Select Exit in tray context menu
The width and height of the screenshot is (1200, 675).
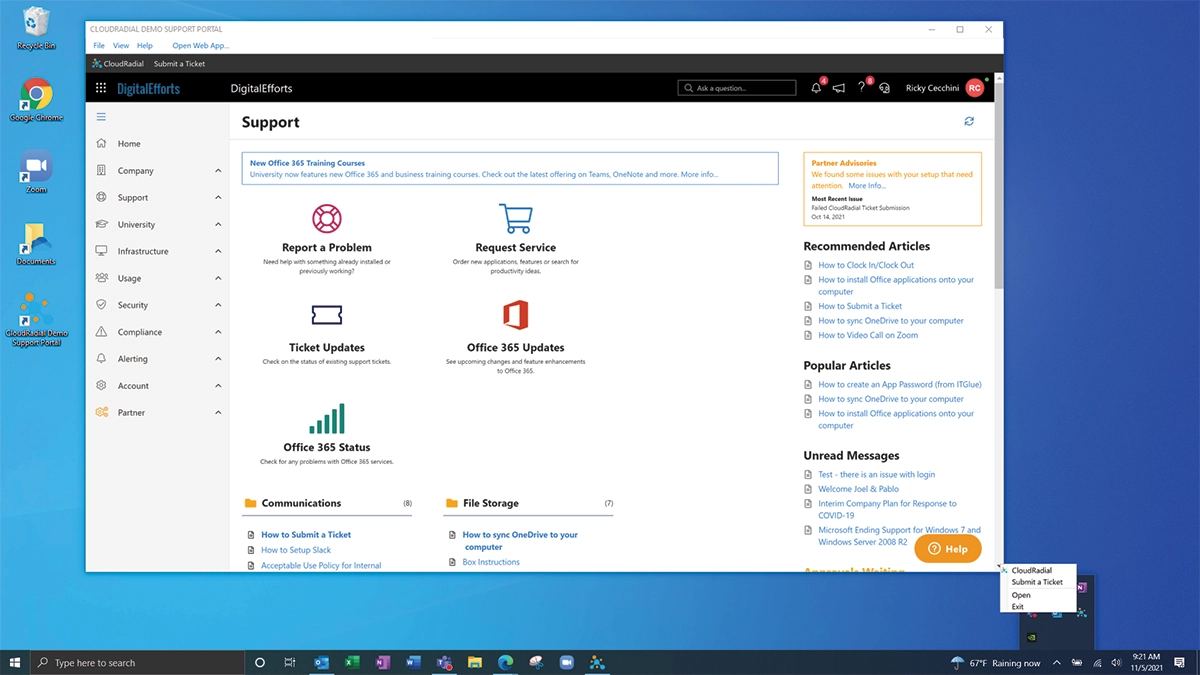pyautogui.click(x=1018, y=607)
